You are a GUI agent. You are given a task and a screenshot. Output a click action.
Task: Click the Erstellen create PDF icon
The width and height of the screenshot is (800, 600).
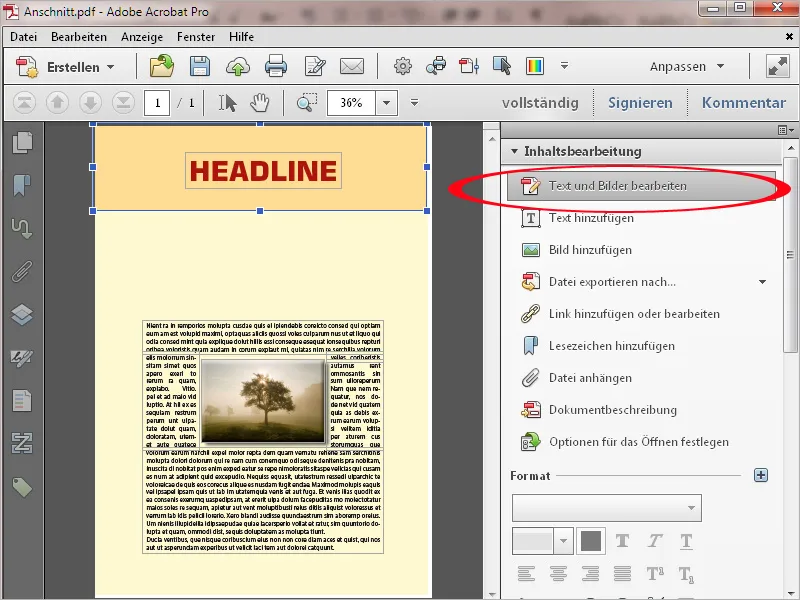27,67
